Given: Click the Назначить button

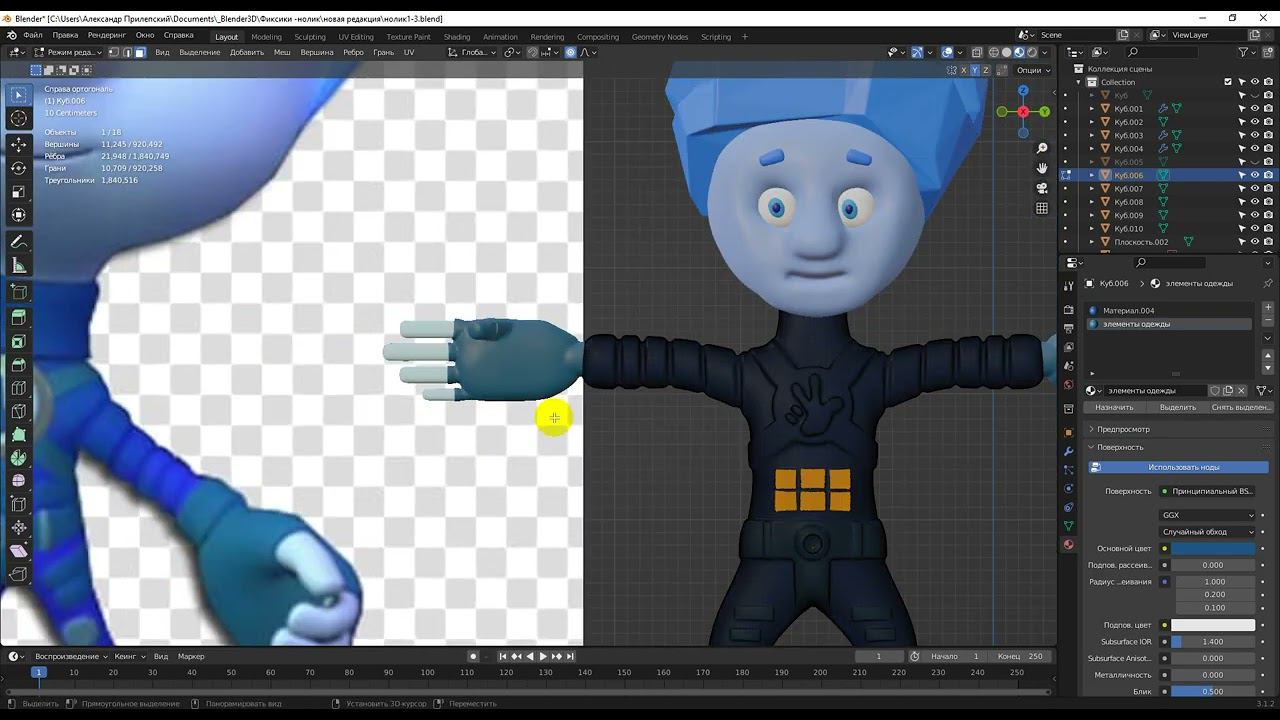Looking at the screenshot, I should 1114,407.
